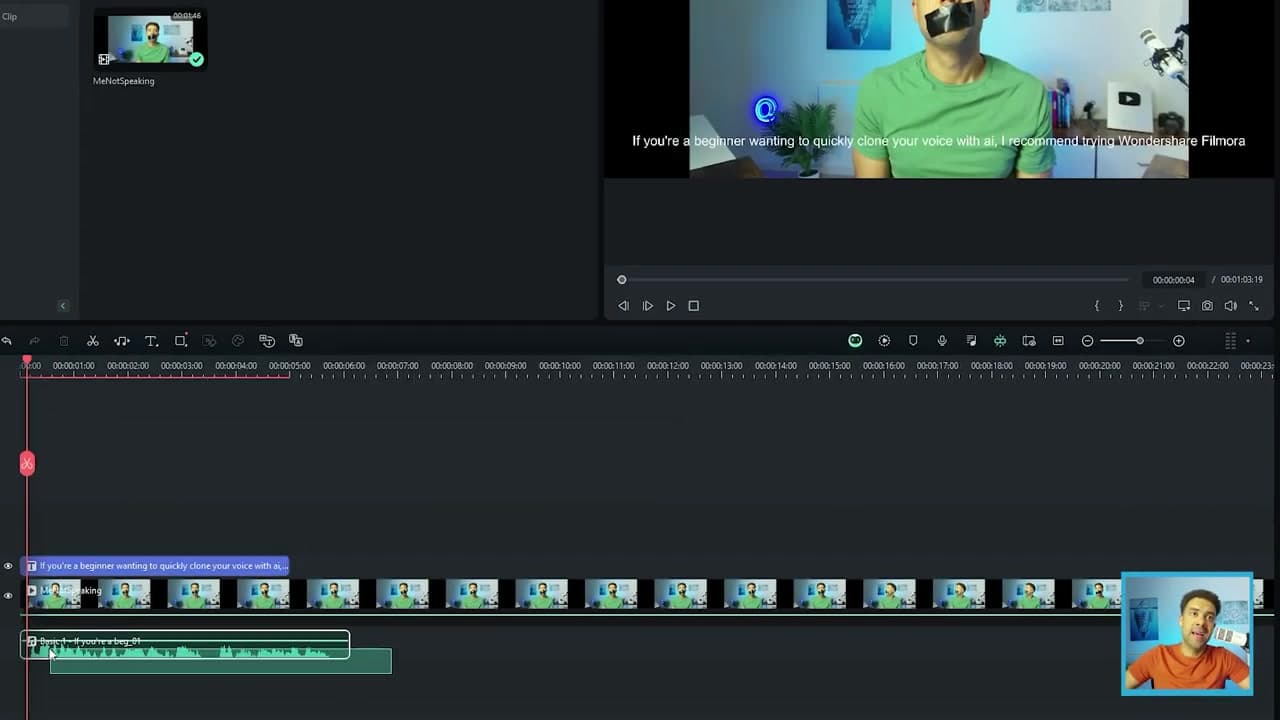Undo the last action in timeline toolbar

click(x=7, y=341)
